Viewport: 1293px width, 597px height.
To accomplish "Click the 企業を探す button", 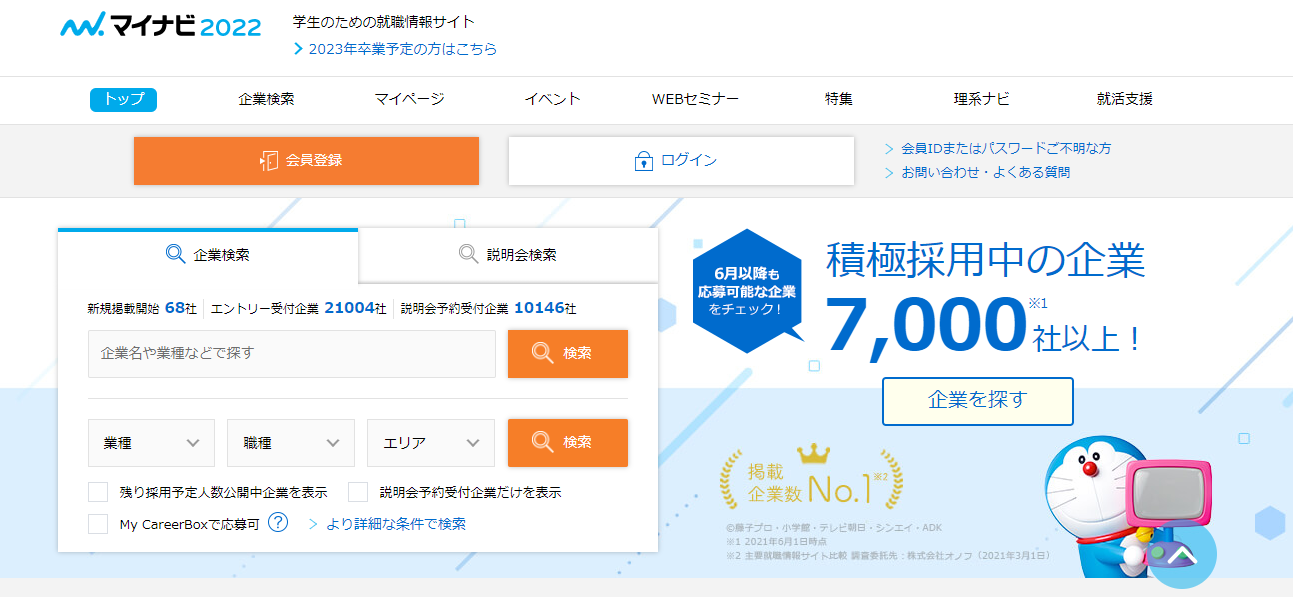I will (x=978, y=401).
